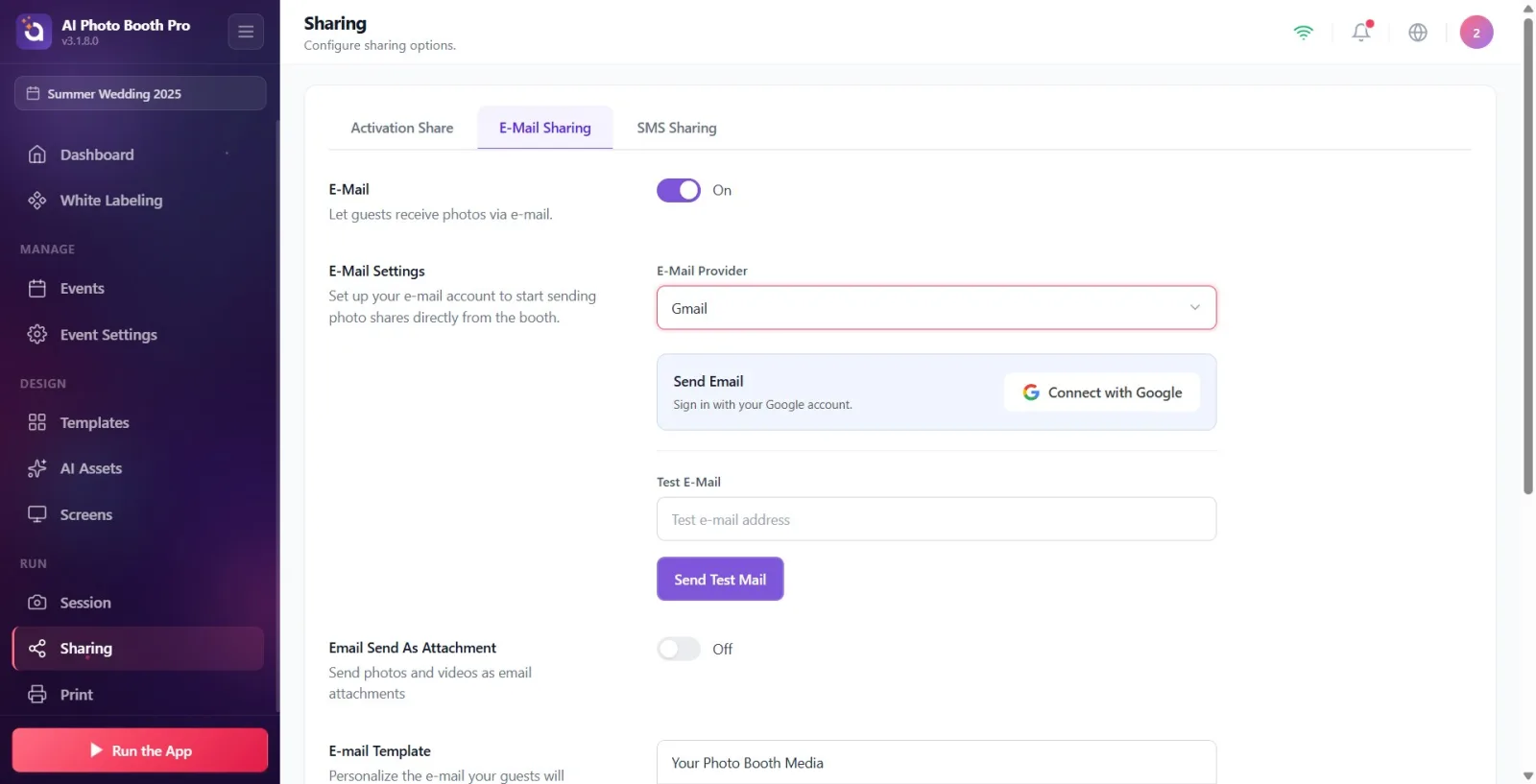Click Send Test Mail button
1536x784 pixels.
tap(720, 580)
